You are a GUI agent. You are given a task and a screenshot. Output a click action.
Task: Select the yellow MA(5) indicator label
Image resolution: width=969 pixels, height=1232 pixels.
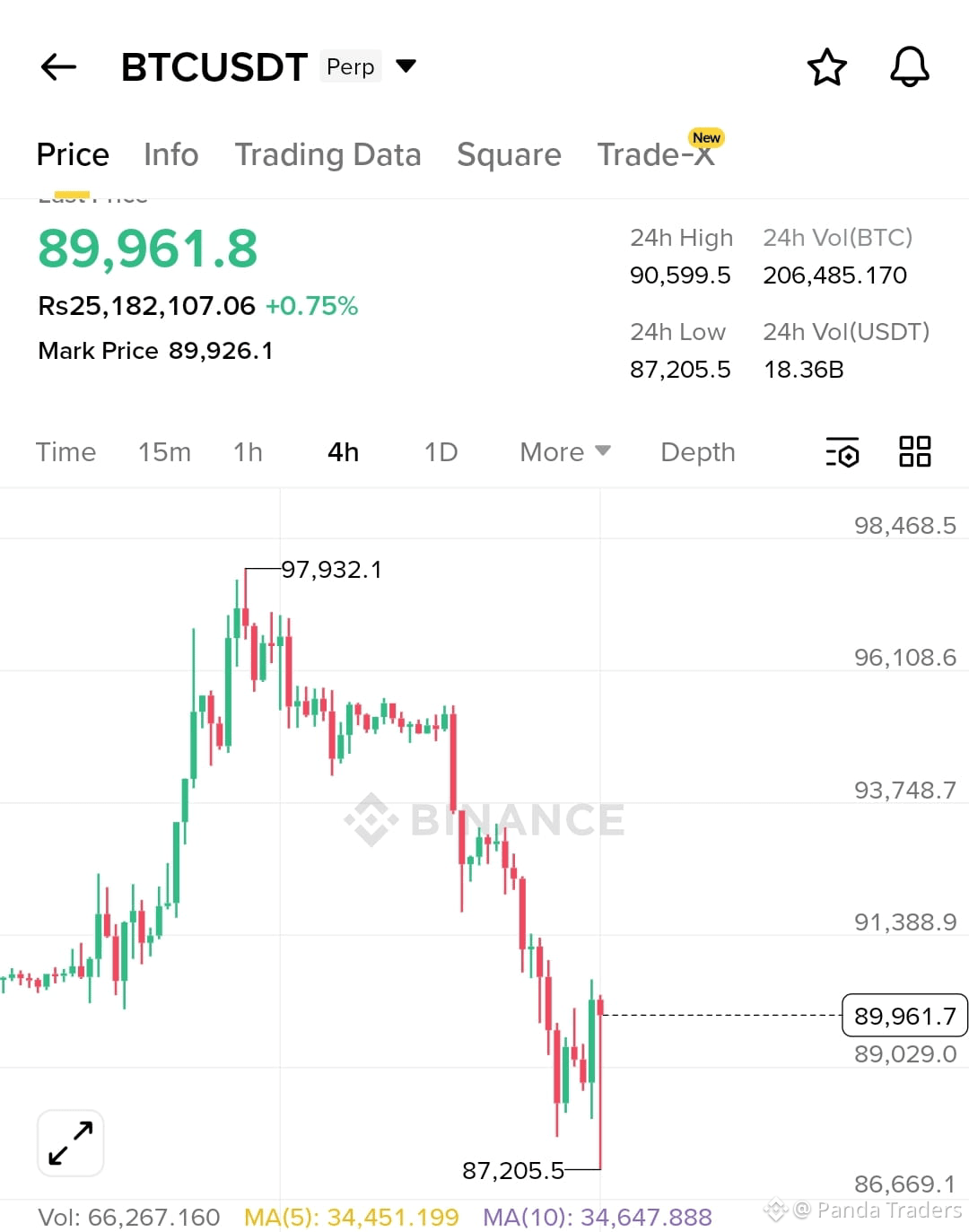(x=350, y=1217)
